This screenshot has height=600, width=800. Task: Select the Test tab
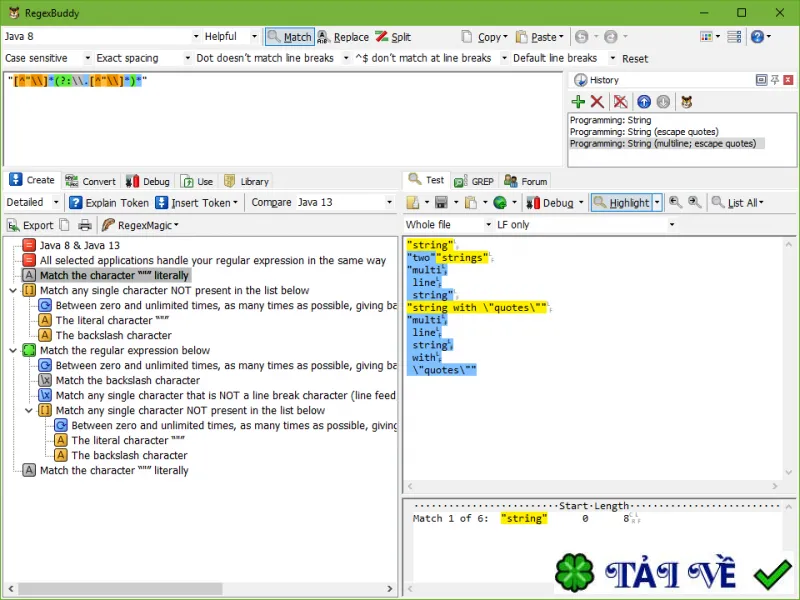pyautogui.click(x=427, y=180)
